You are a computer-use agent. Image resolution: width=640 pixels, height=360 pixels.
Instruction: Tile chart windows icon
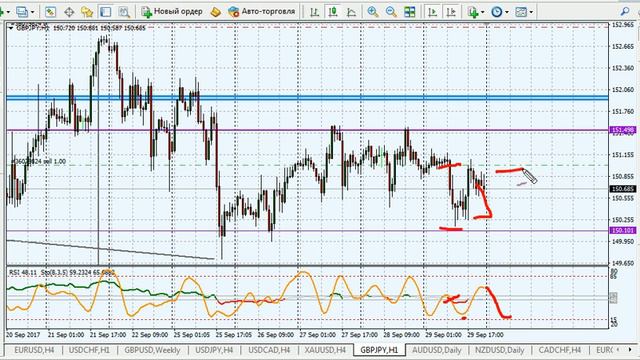coord(409,12)
